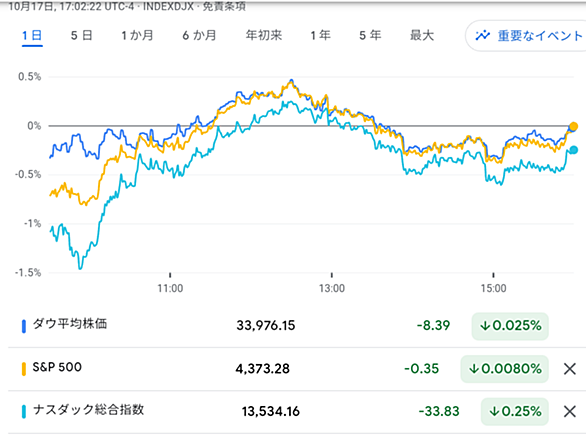
Task: Click the blue ダウ平均株価 color marker
Action: (24, 326)
